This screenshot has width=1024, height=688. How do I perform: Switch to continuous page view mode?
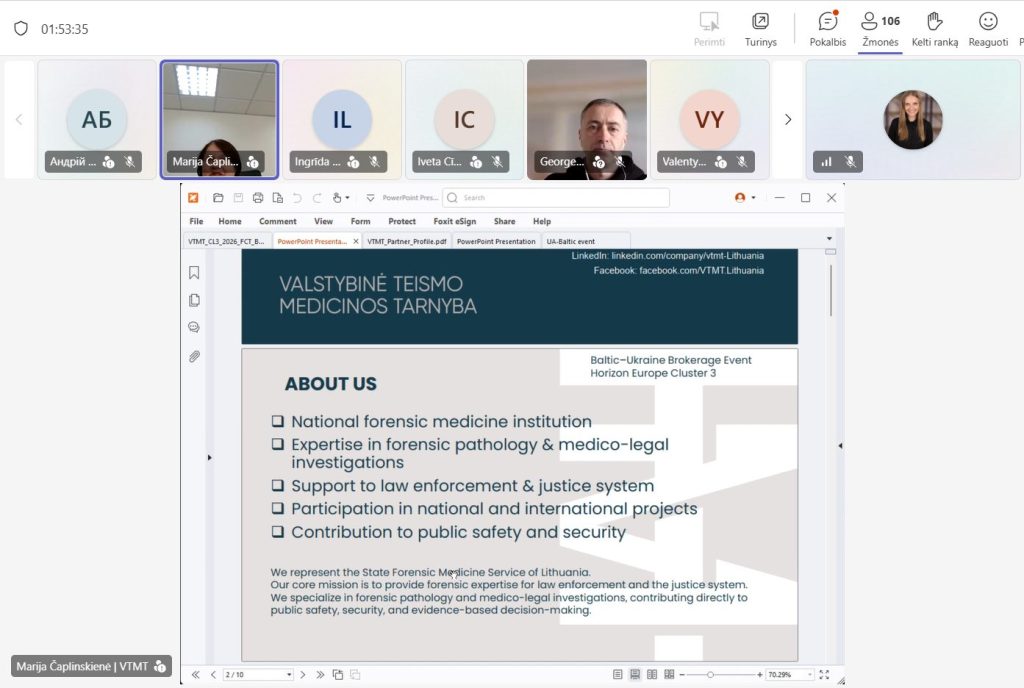[x=635, y=675]
